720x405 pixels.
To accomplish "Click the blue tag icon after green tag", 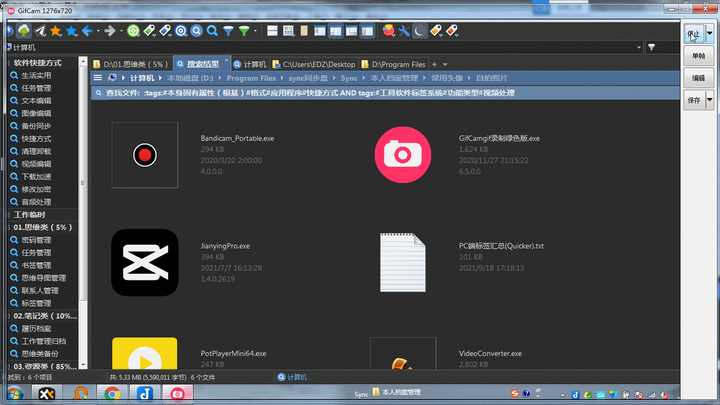I will 165,31.
